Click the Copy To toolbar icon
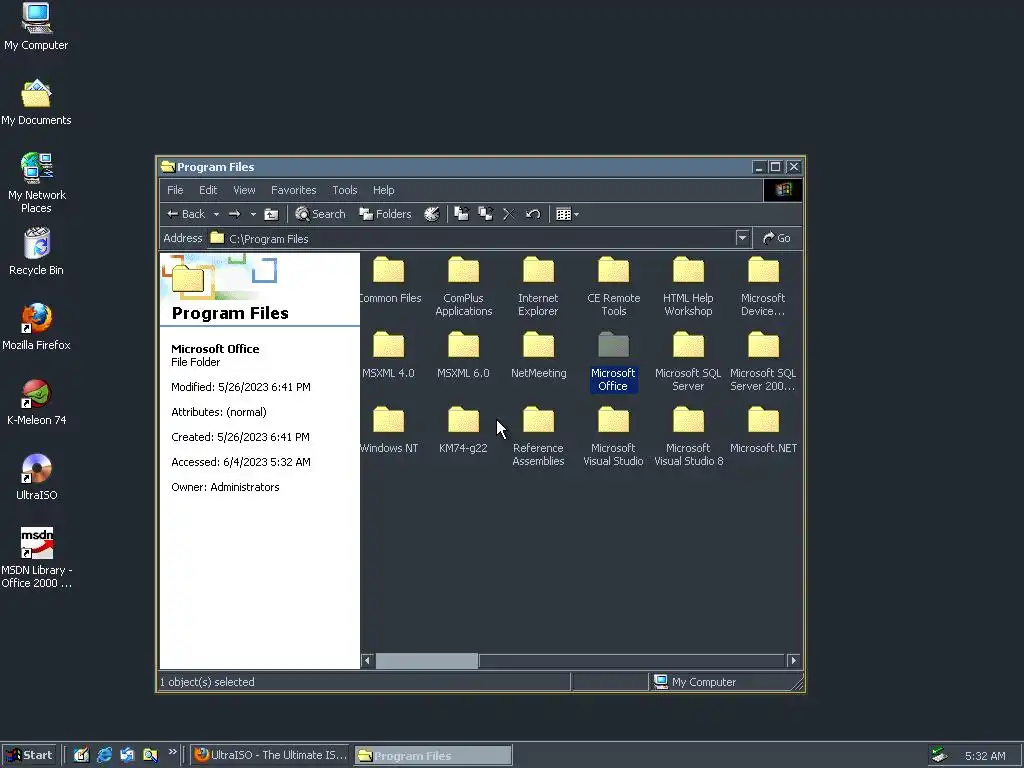 [485, 214]
